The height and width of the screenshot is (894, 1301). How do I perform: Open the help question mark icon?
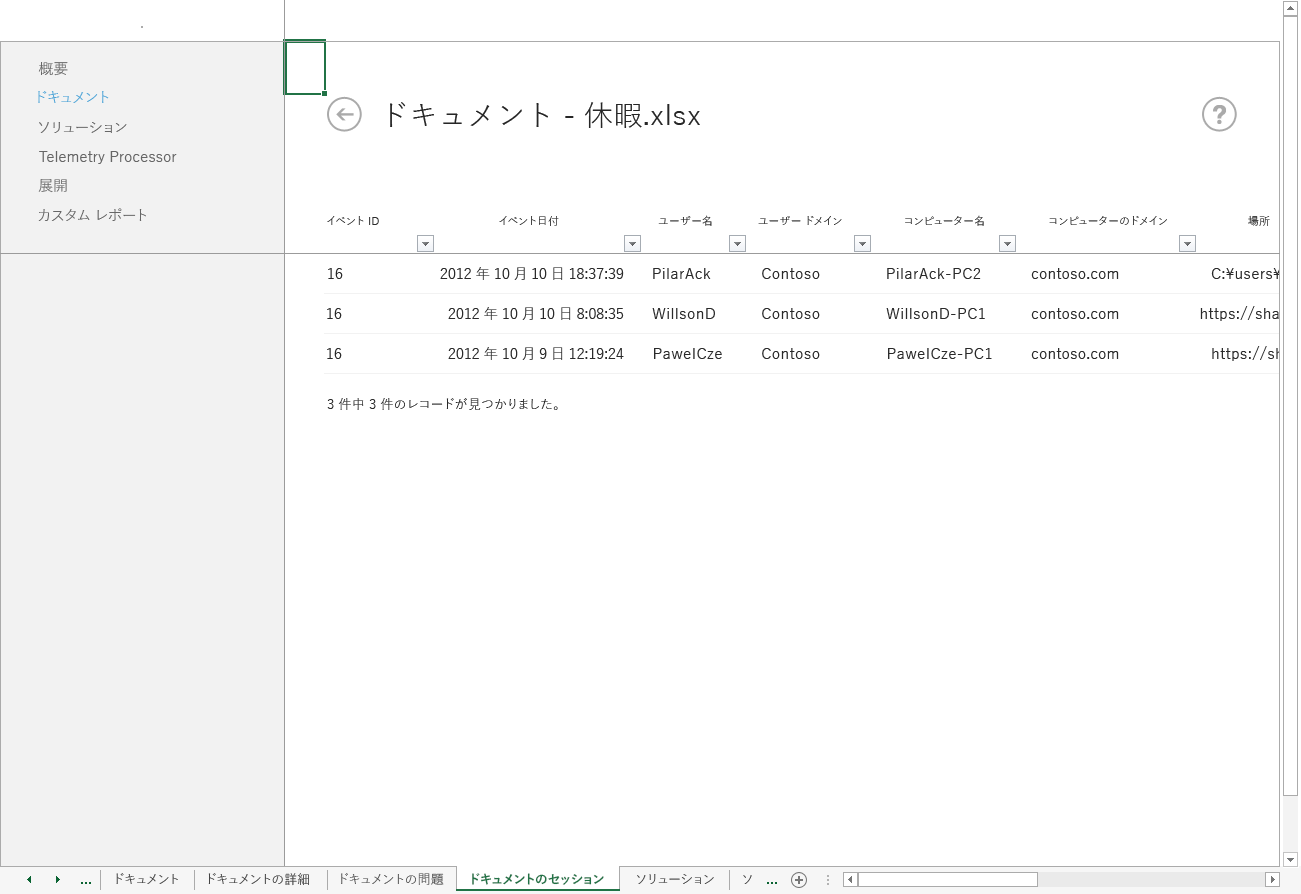[x=1219, y=115]
